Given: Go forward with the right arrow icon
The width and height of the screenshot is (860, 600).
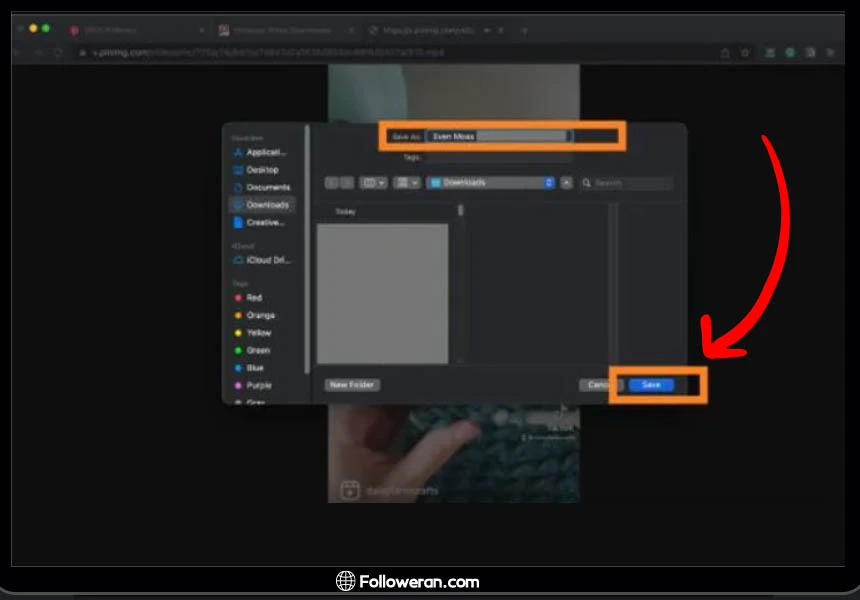Looking at the screenshot, I should 347,183.
